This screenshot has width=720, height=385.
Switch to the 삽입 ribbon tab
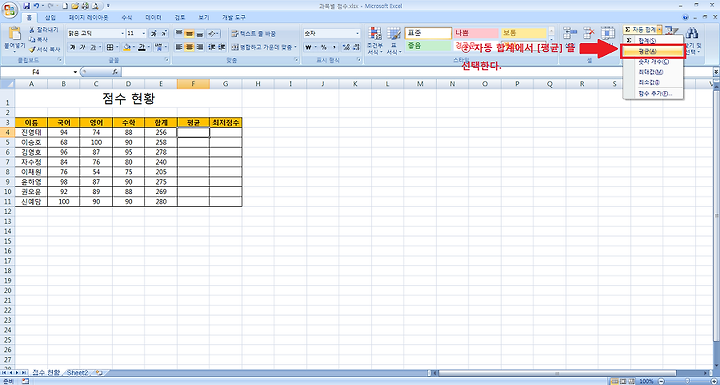50,17
